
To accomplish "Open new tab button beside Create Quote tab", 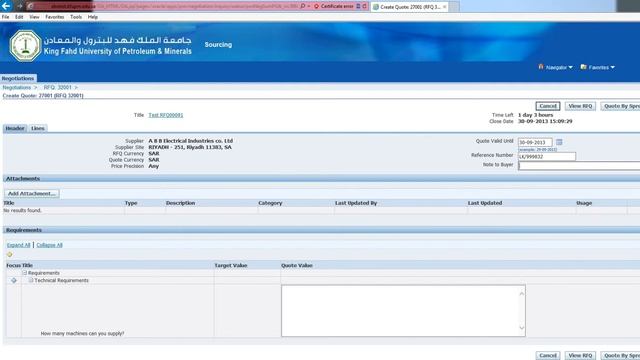I will click(454, 7).
